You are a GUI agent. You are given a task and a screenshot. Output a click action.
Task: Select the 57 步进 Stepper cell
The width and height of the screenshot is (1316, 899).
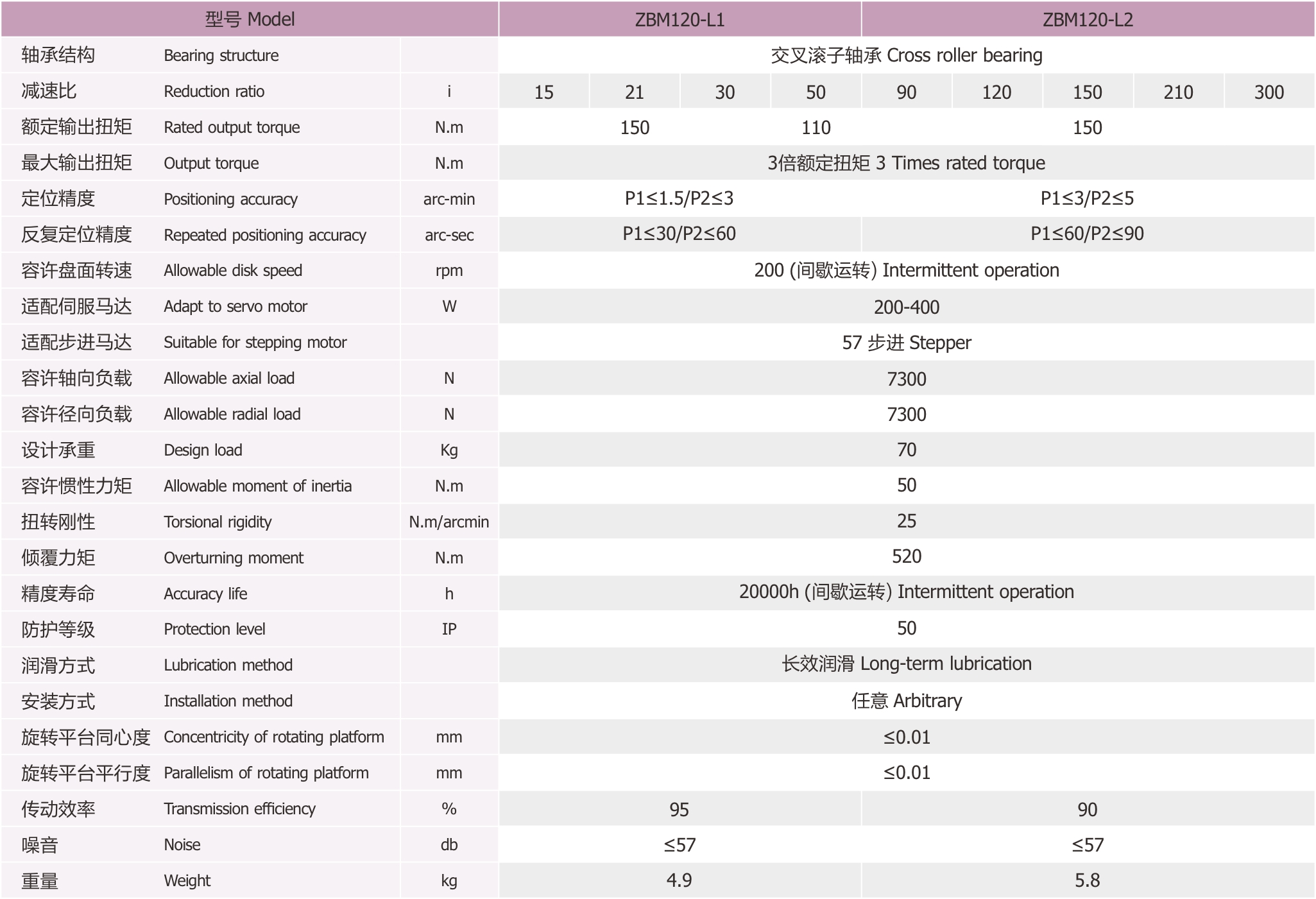point(905,342)
